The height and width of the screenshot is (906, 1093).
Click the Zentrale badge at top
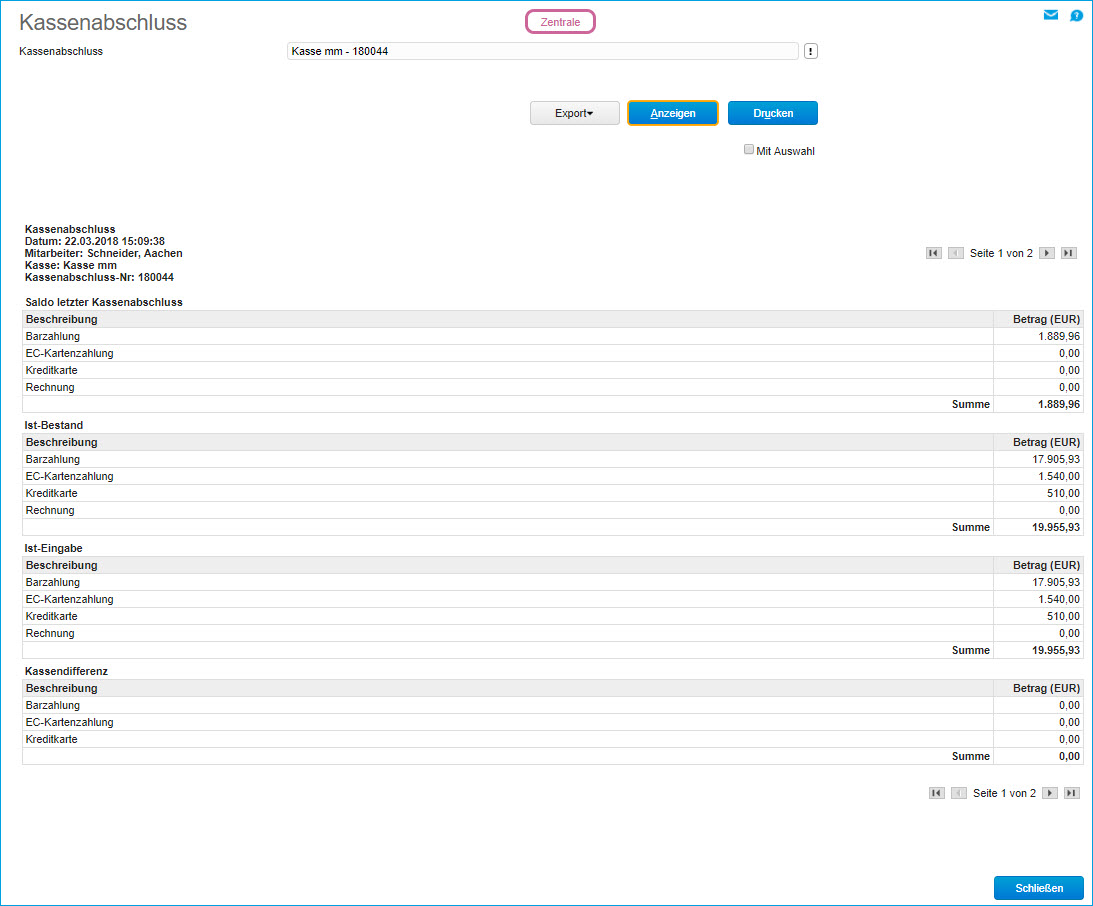[560, 22]
